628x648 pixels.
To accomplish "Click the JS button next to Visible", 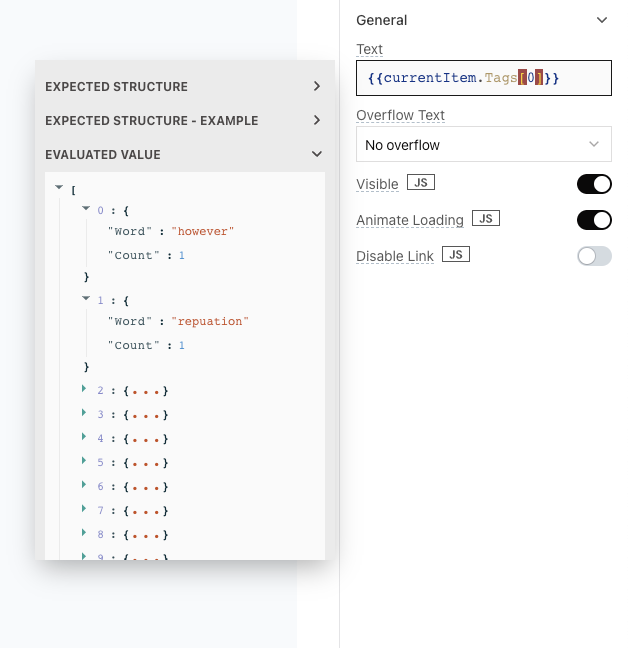I will coord(421,182).
